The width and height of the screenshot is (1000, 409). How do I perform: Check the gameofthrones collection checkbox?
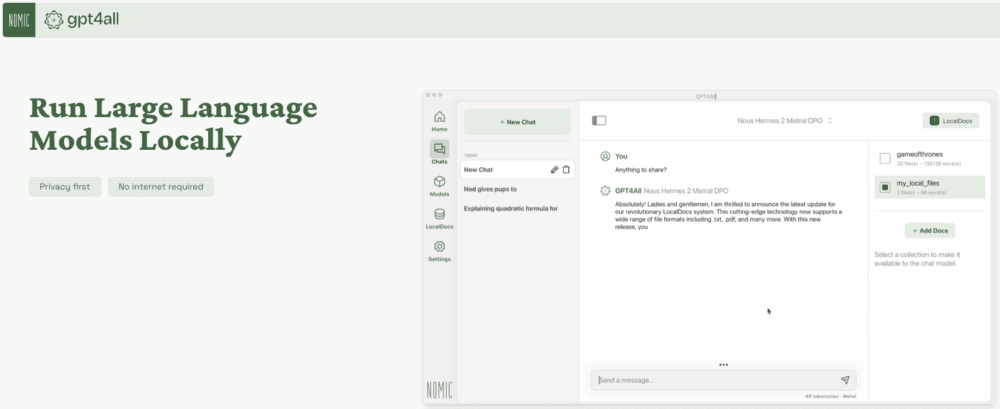[885, 158]
